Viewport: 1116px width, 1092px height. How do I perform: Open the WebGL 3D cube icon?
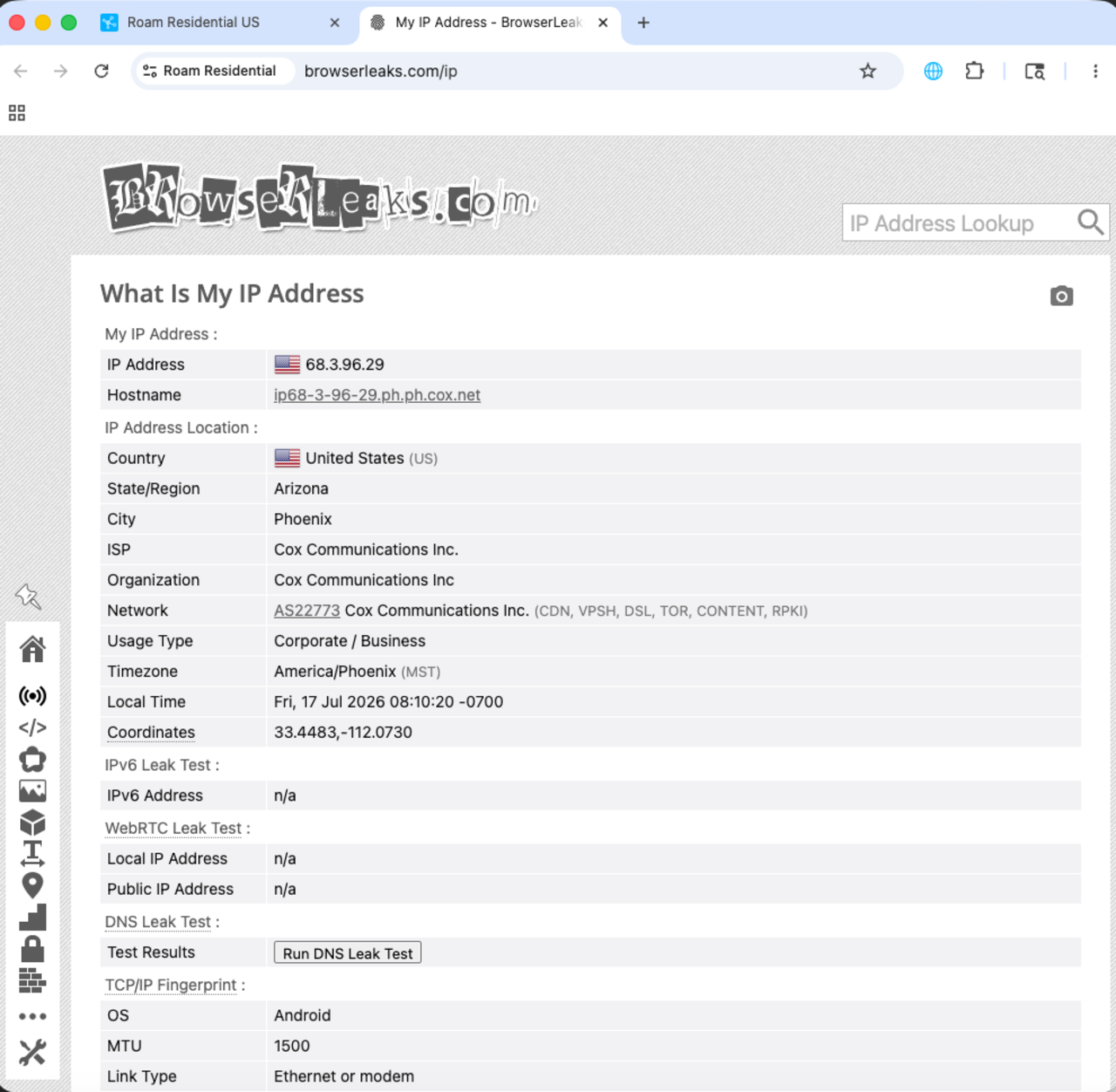[x=32, y=822]
